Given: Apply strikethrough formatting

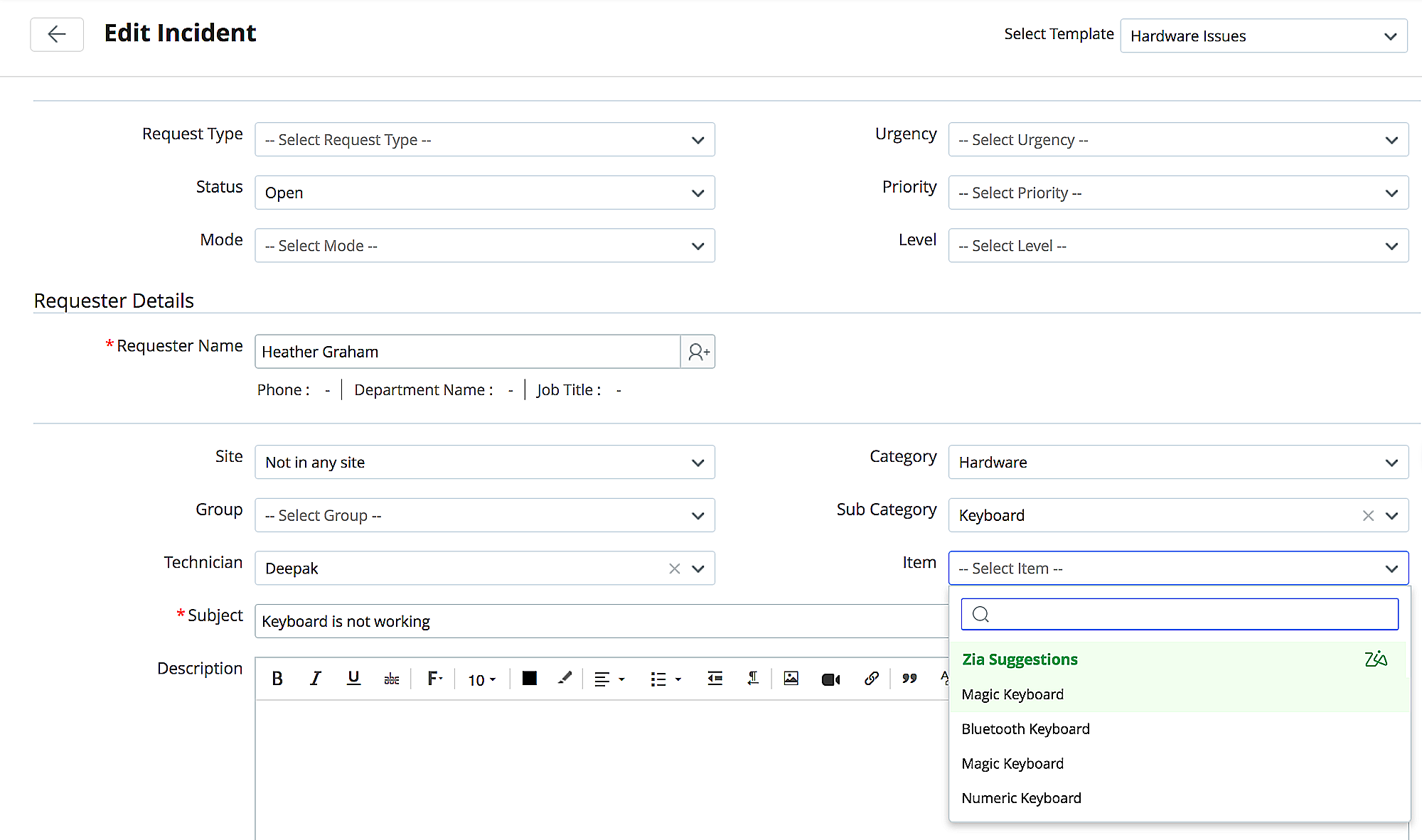Looking at the screenshot, I should 392,679.
